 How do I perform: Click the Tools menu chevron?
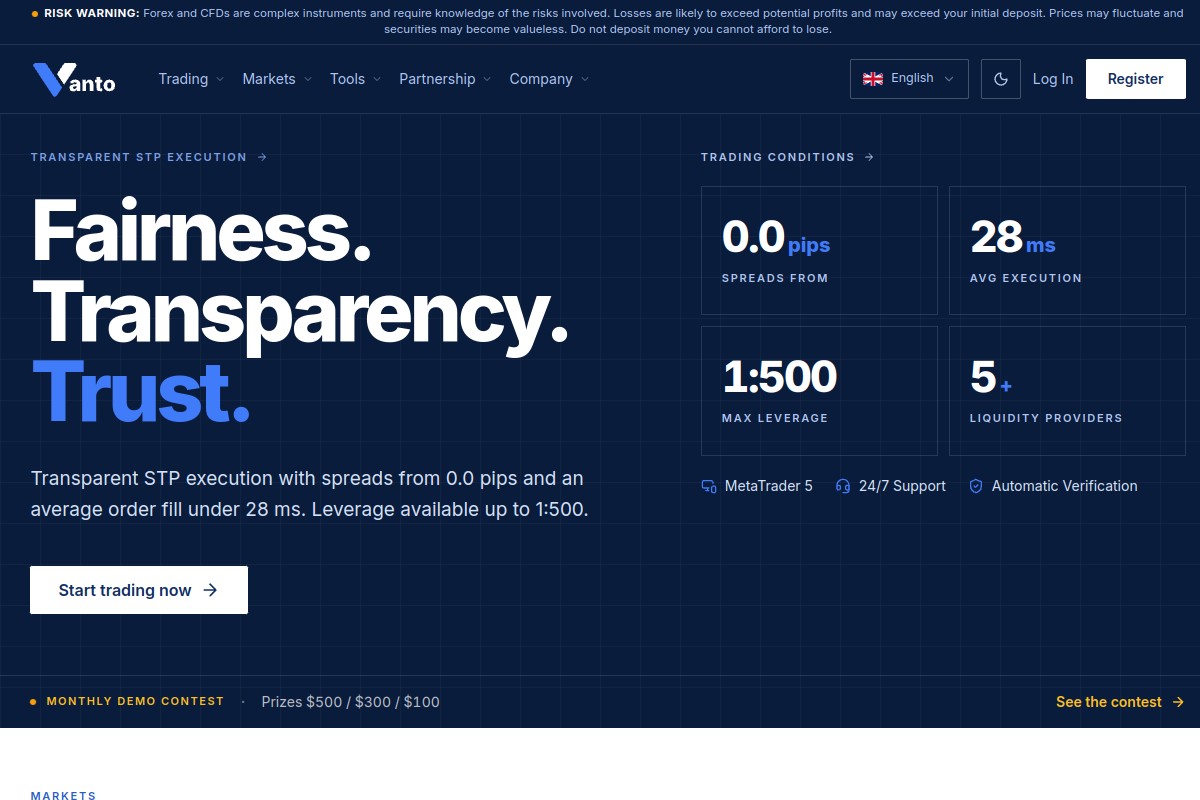click(x=377, y=79)
